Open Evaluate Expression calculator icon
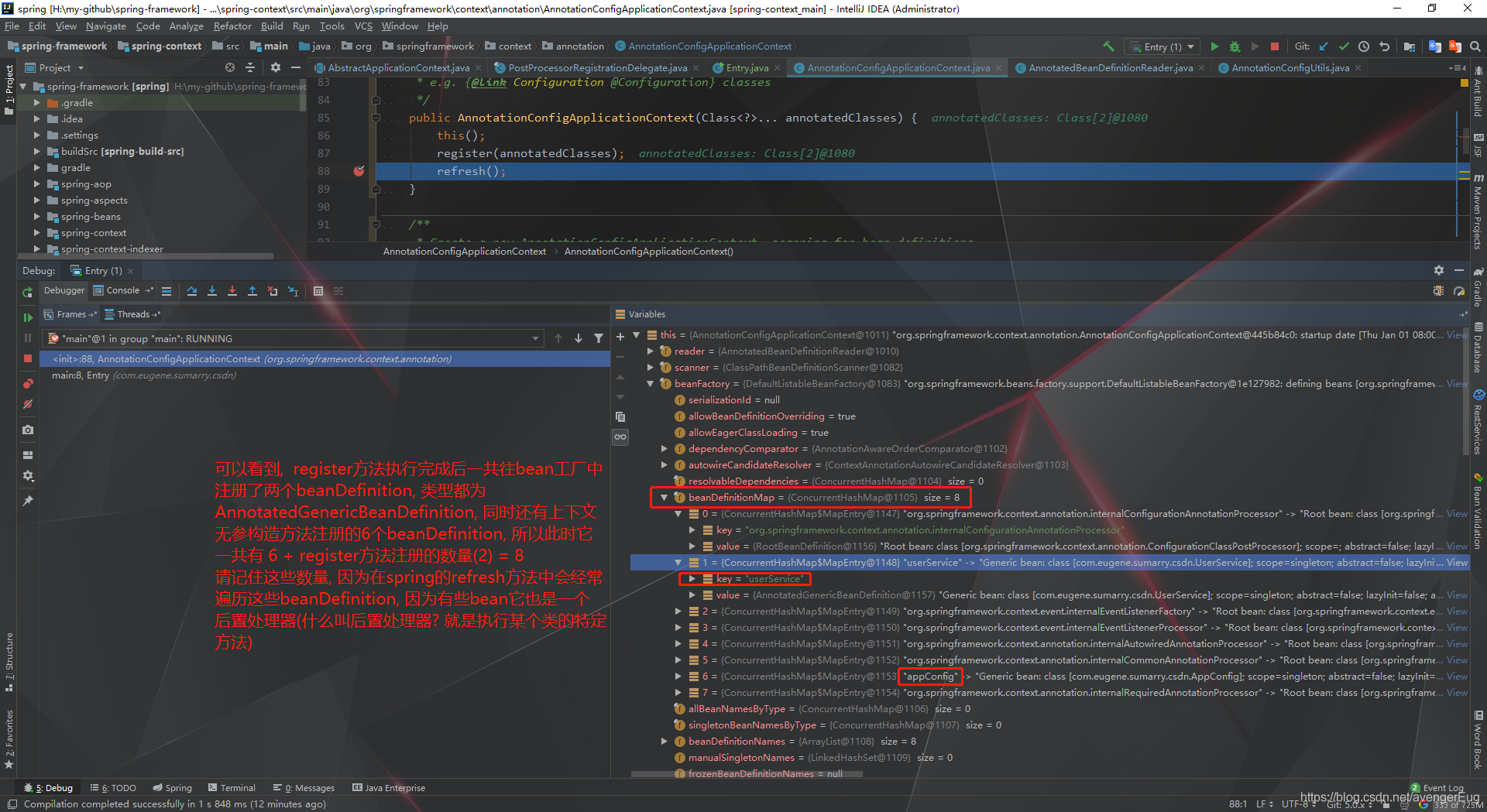Viewport: 1487px width, 812px height. 318,291
